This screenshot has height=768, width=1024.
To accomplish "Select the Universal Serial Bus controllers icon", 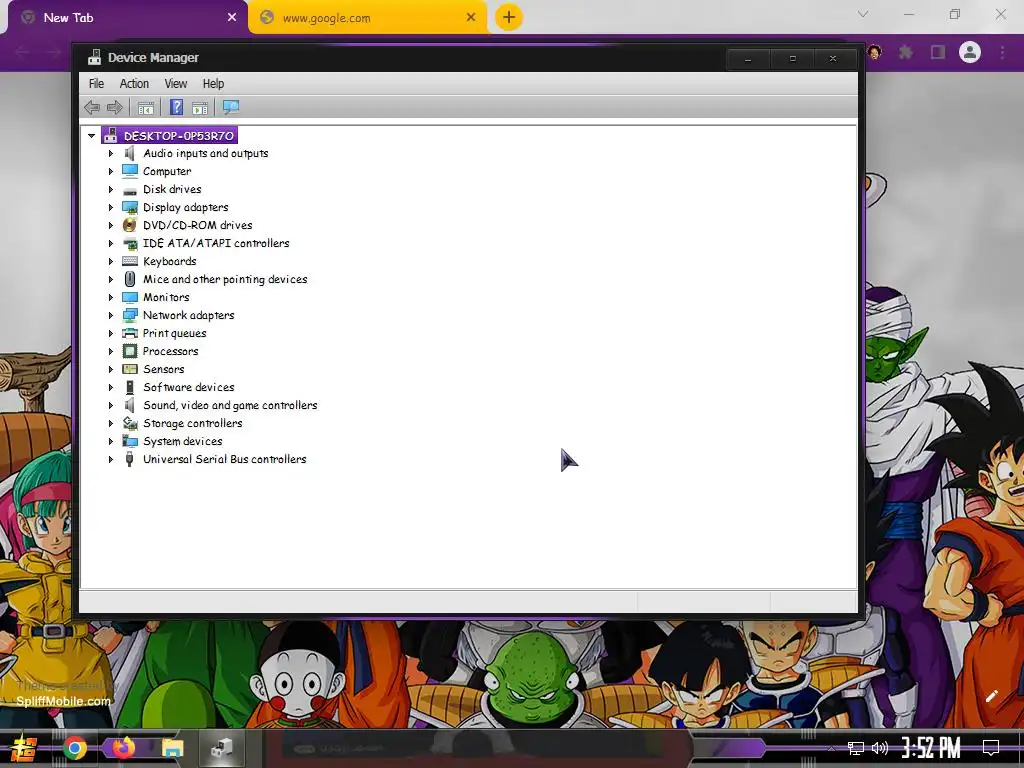I will coord(129,459).
